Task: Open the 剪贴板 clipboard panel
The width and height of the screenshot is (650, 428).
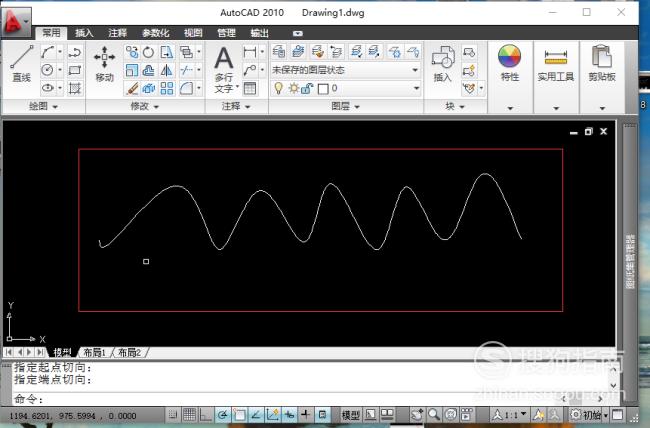Action: pyautogui.click(x=601, y=63)
